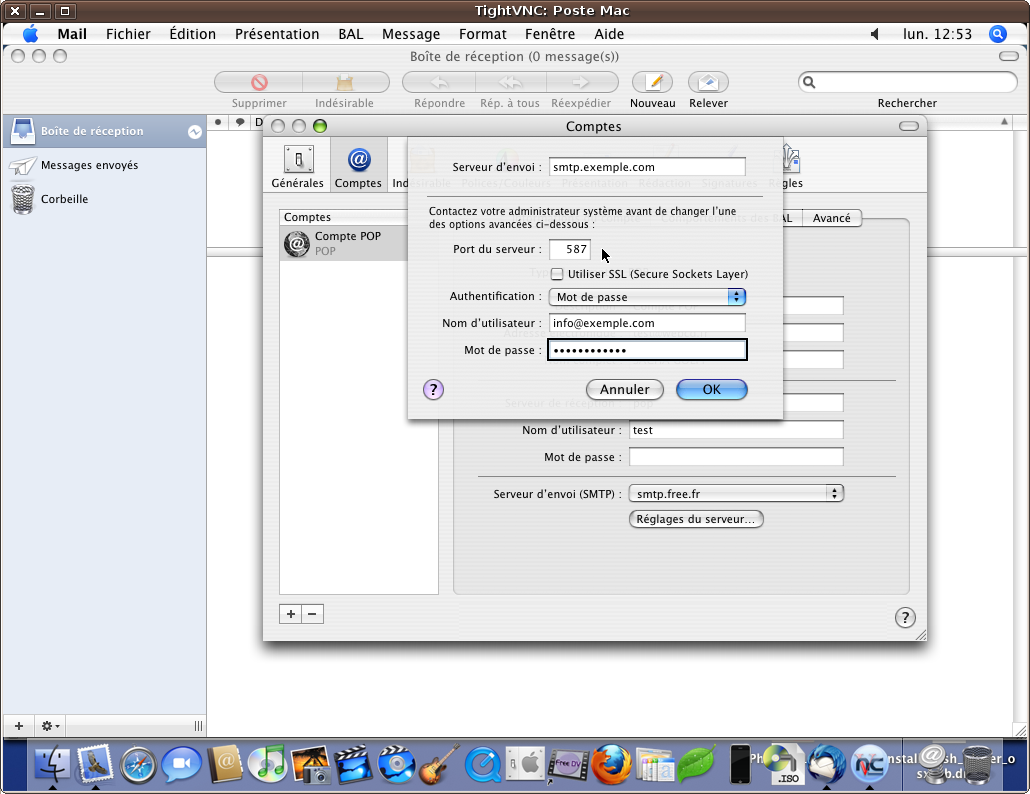Open the Authentification dropdown
The height and width of the screenshot is (794, 1030).
click(x=647, y=297)
